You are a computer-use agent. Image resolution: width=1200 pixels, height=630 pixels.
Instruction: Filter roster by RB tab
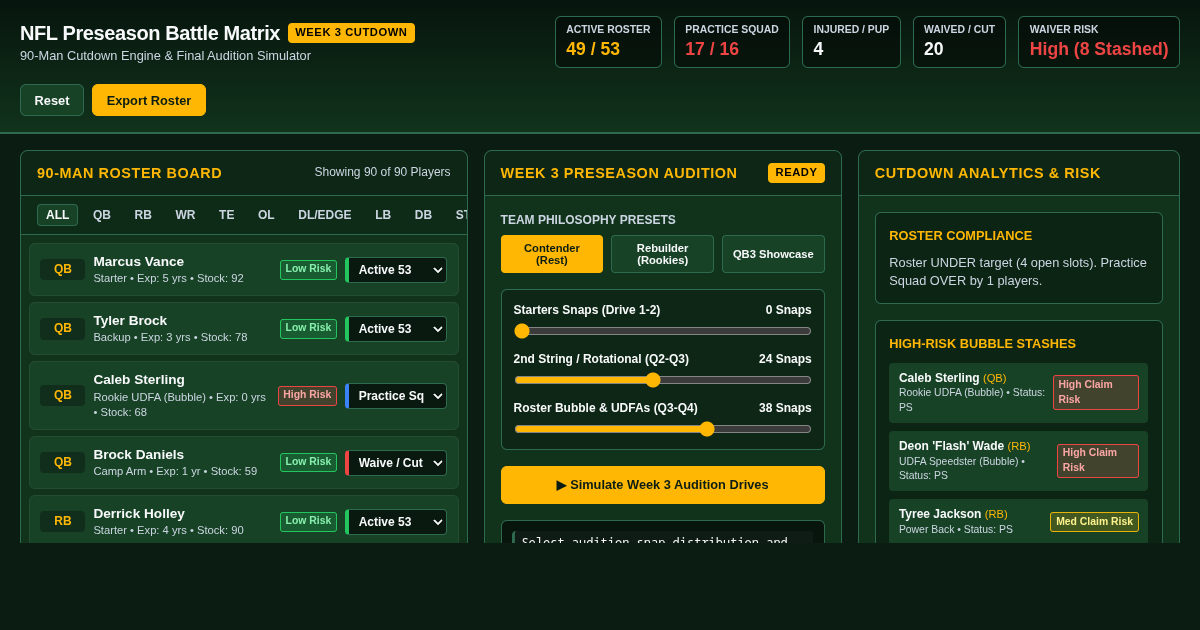(143, 215)
